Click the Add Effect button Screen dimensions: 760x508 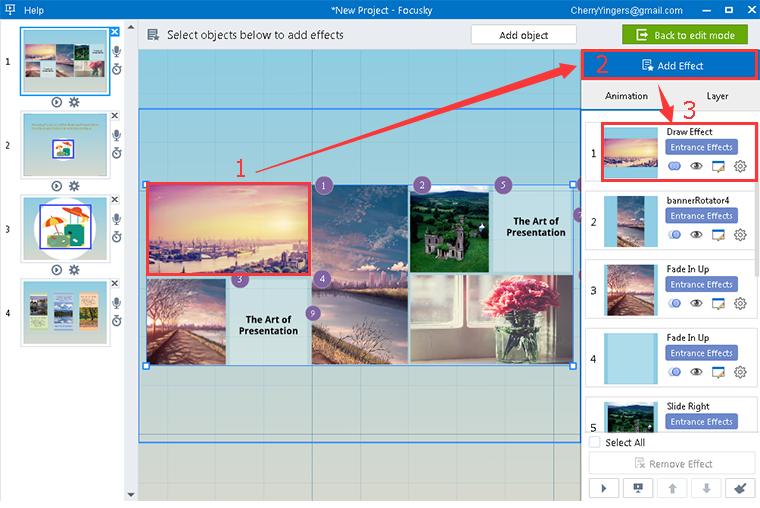tap(669, 65)
